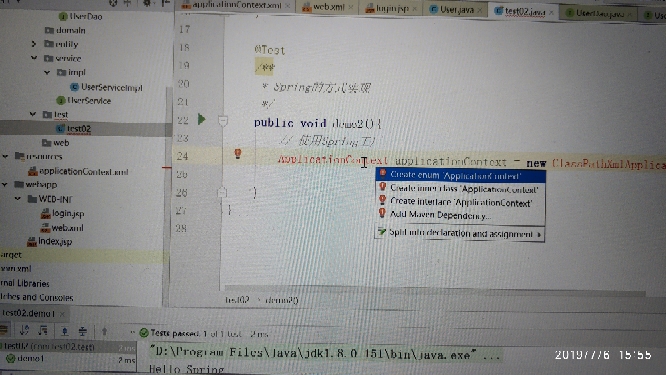Run demo2 via the green gutter arrow

[202, 119]
